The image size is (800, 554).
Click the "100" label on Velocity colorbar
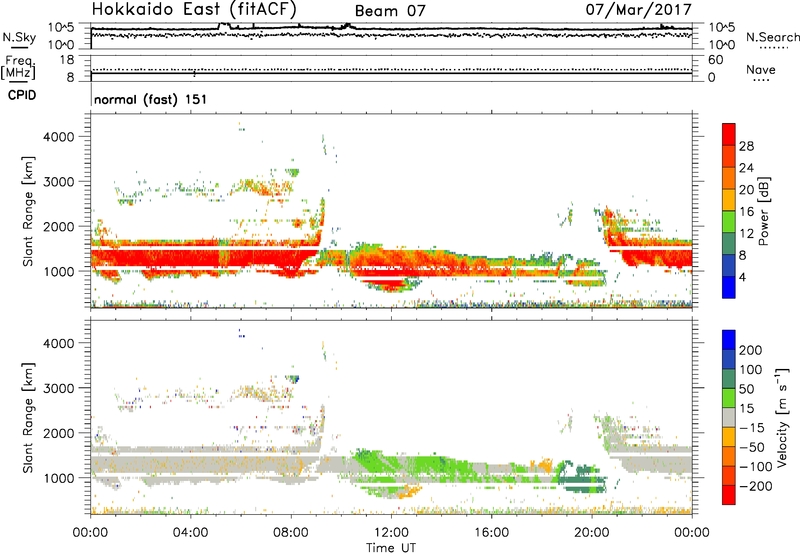tap(751, 369)
